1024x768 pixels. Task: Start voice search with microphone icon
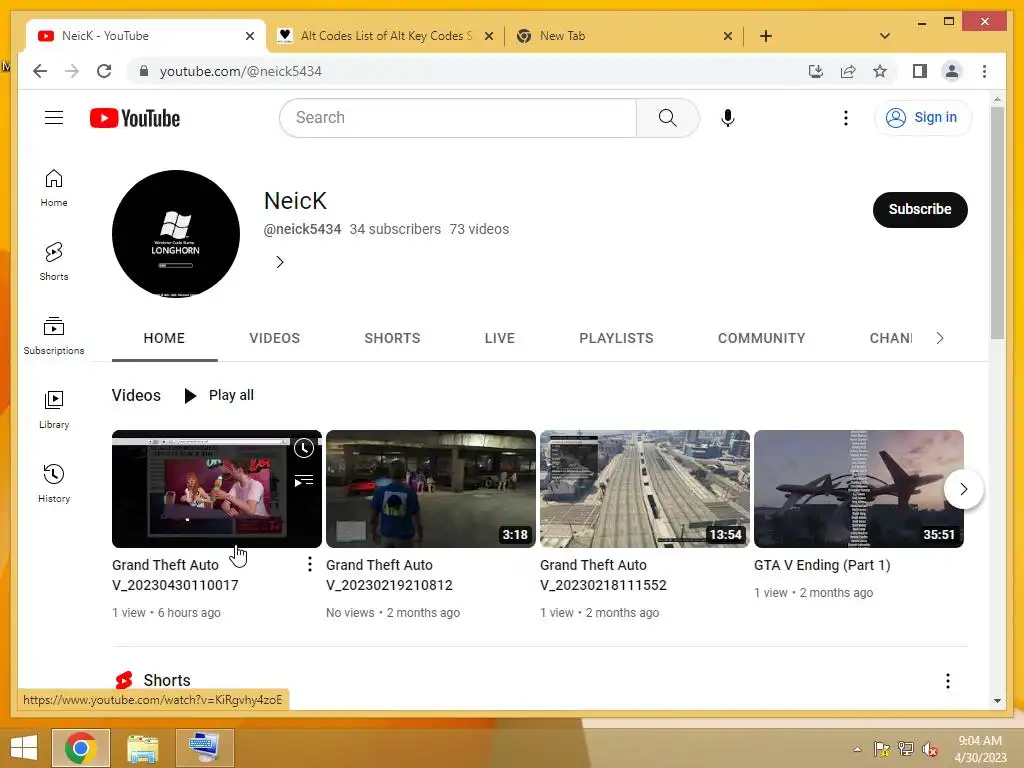click(728, 118)
